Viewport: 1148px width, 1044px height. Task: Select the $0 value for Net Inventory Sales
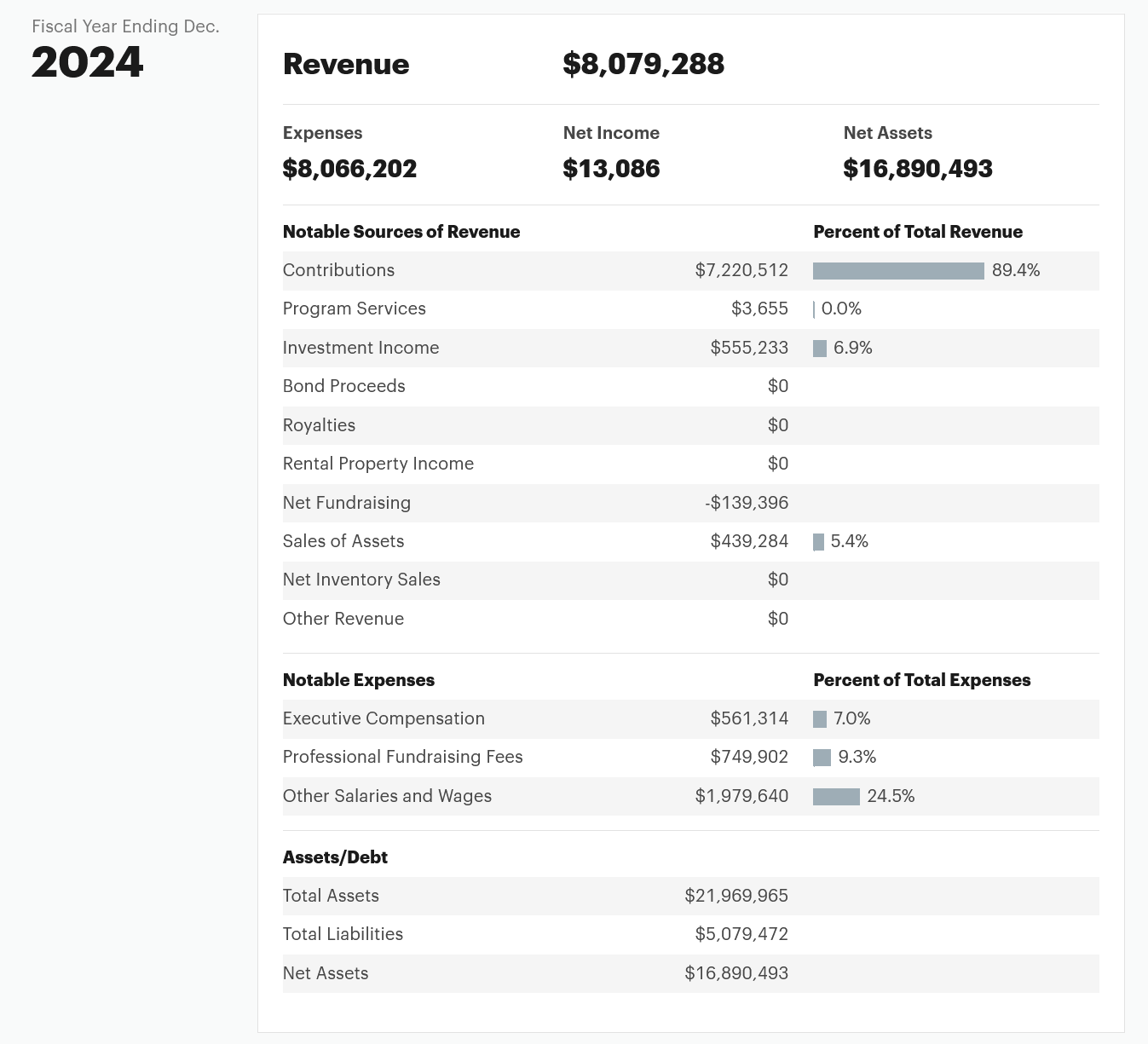point(778,580)
